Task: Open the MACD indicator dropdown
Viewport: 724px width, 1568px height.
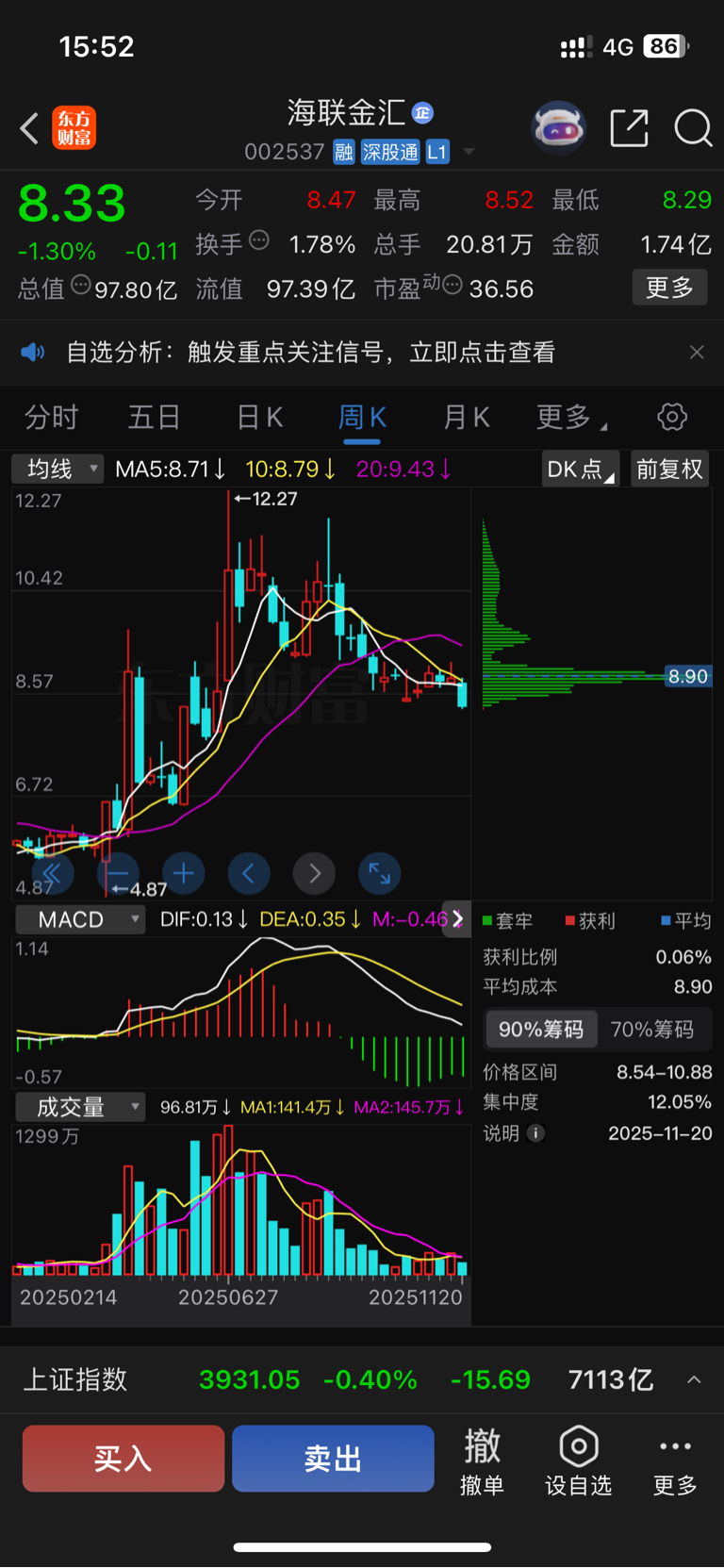Action: pos(80,919)
